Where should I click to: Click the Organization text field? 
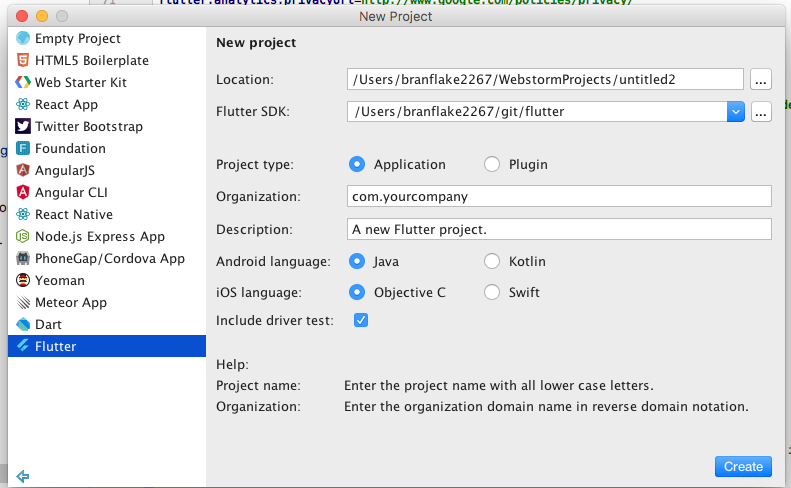[559, 196]
